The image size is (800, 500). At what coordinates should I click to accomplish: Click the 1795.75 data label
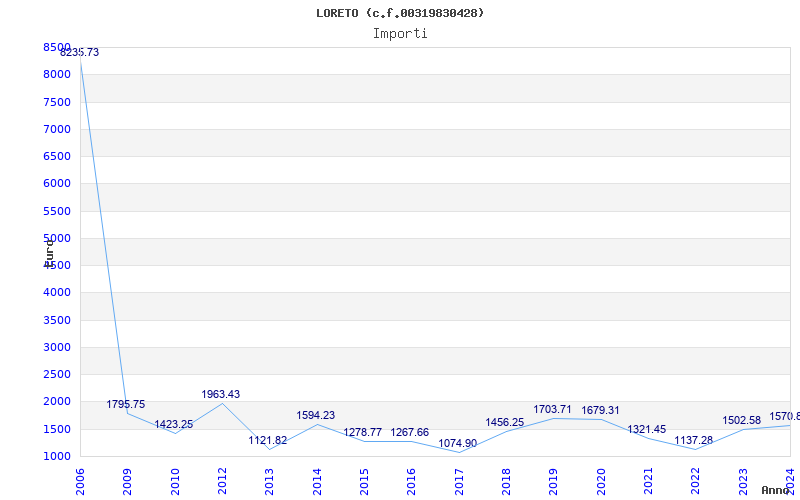pos(126,405)
